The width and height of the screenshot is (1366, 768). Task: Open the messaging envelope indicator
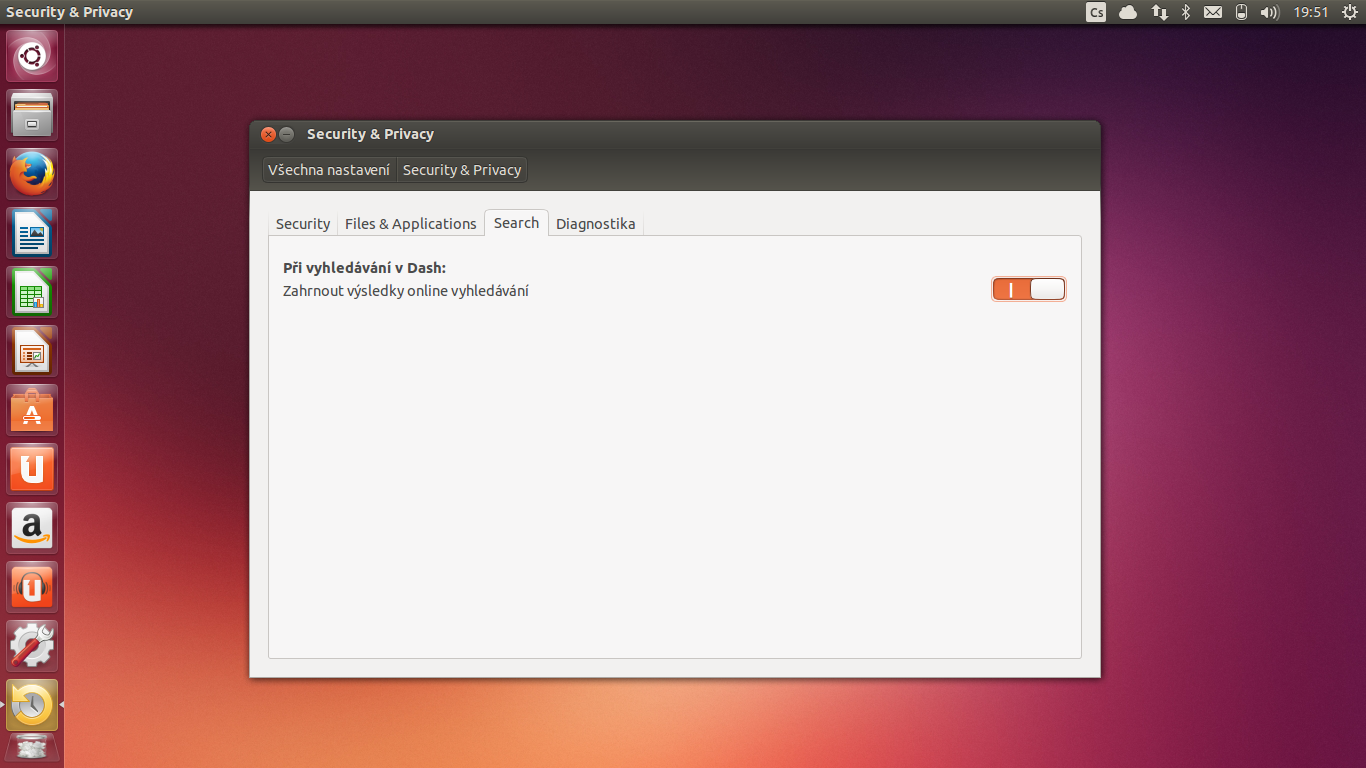point(1212,12)
